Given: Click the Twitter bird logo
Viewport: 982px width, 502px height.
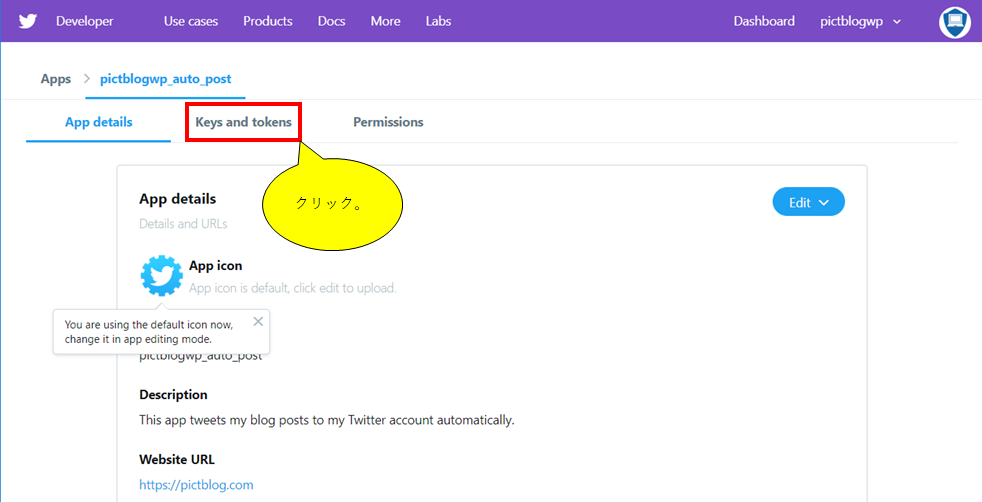Looking at the screenshot, I should [x=28, y=21].
